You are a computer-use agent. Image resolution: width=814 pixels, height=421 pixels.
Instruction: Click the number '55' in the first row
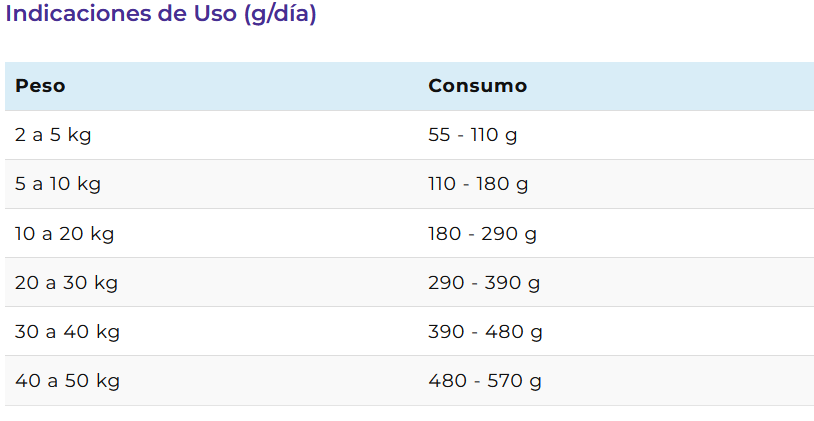[x=439, y=135]
